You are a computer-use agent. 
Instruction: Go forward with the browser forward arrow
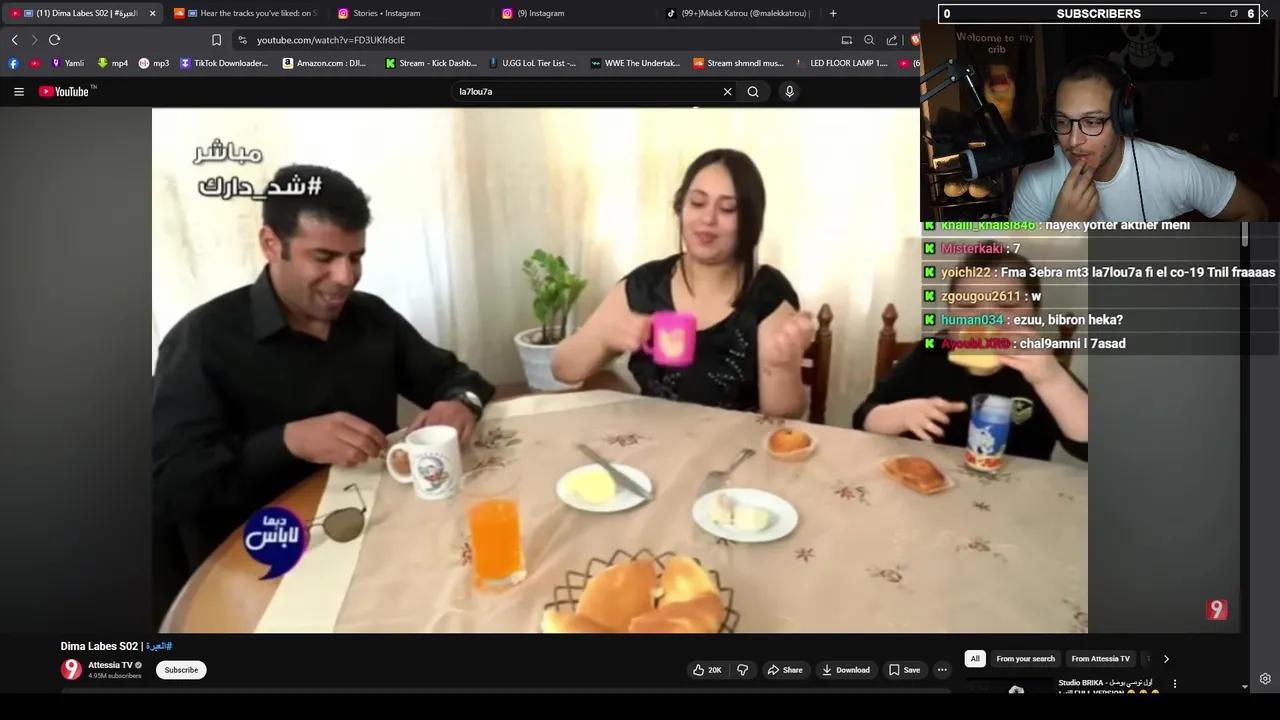34,40
